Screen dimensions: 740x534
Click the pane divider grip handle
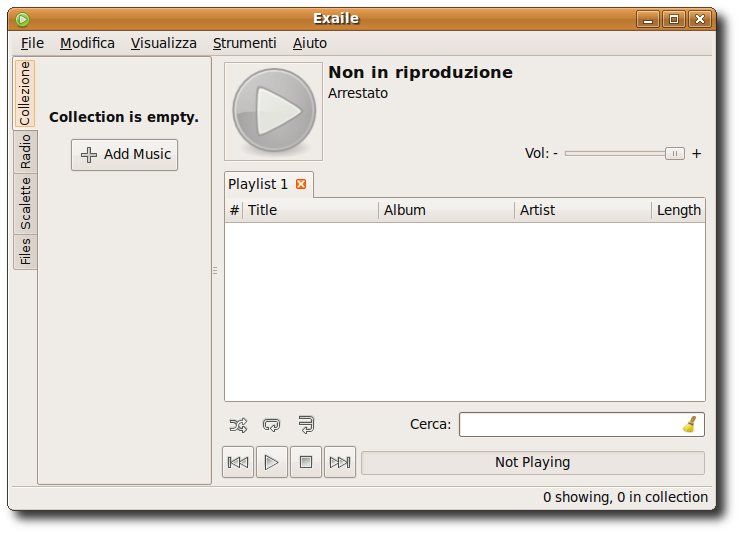click(x=215, y=270)
